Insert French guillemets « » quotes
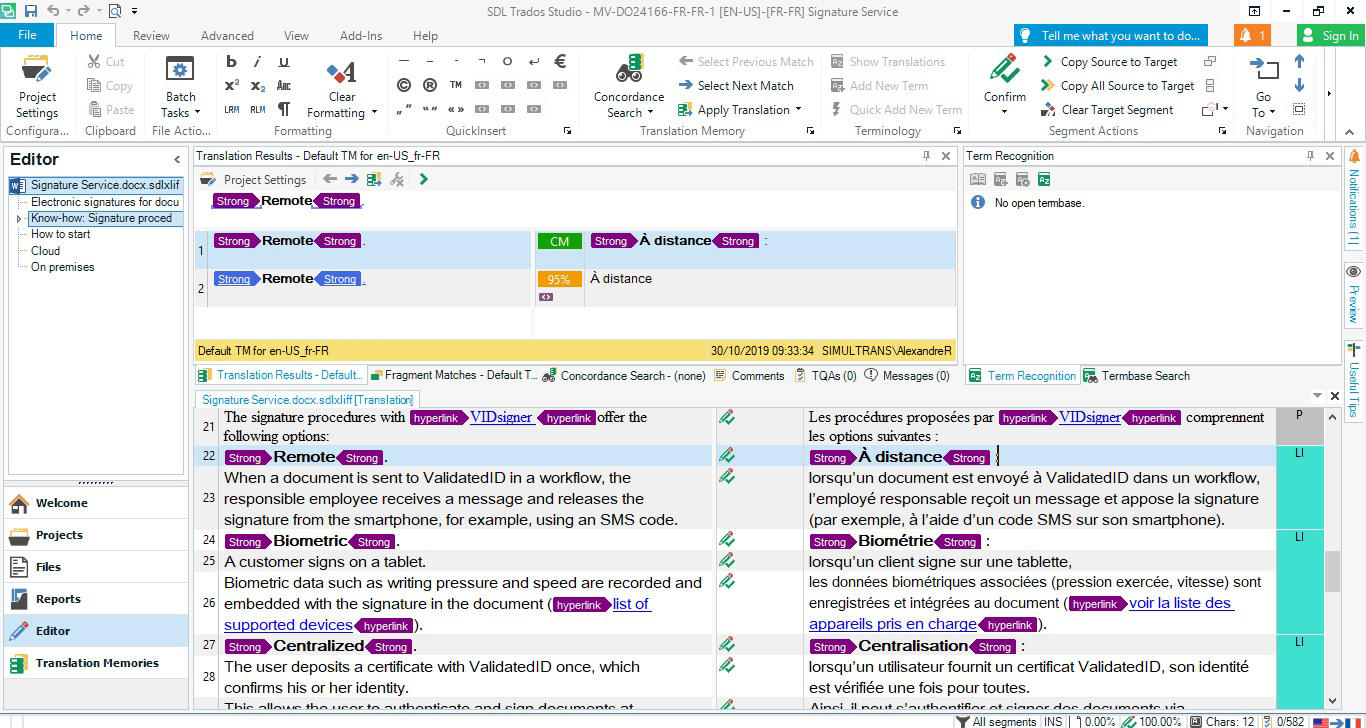Screen dimensions: 1366x728 (x=456, y=109)
